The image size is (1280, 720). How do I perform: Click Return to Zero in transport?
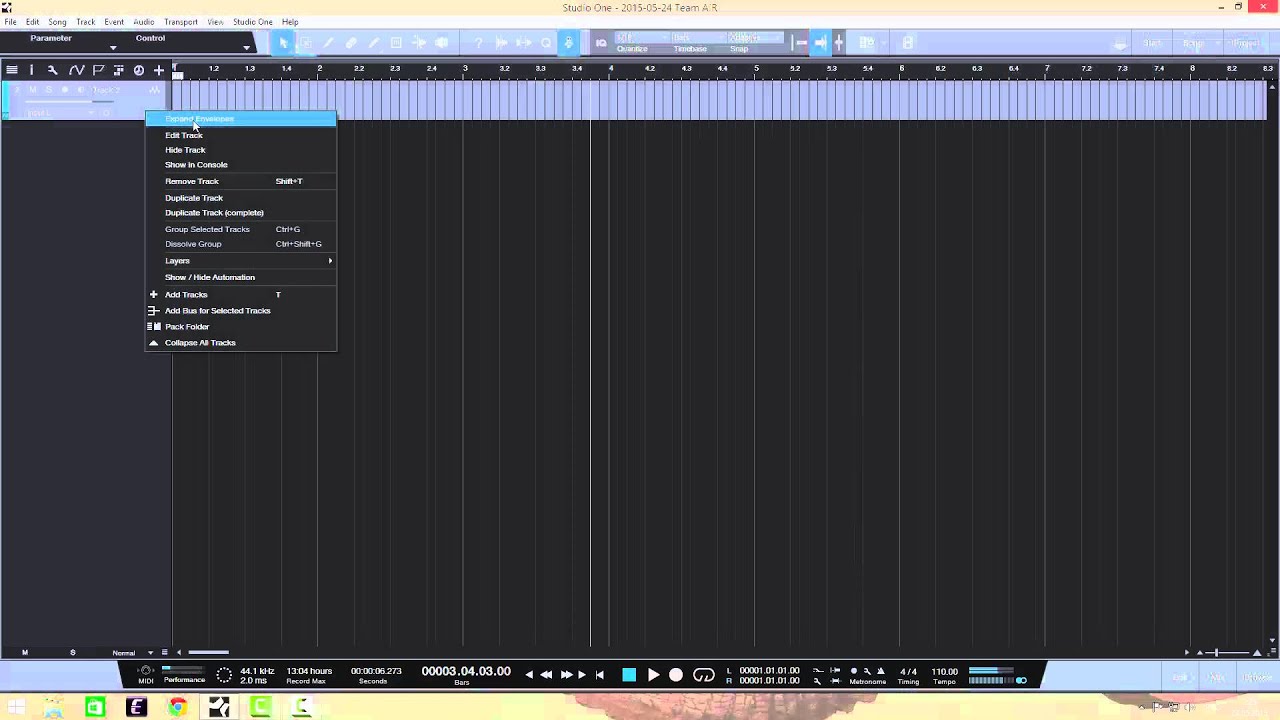600,675
